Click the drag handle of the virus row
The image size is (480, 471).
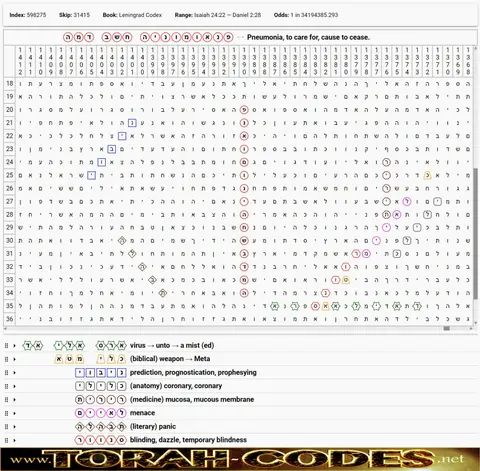click(6, 346)
